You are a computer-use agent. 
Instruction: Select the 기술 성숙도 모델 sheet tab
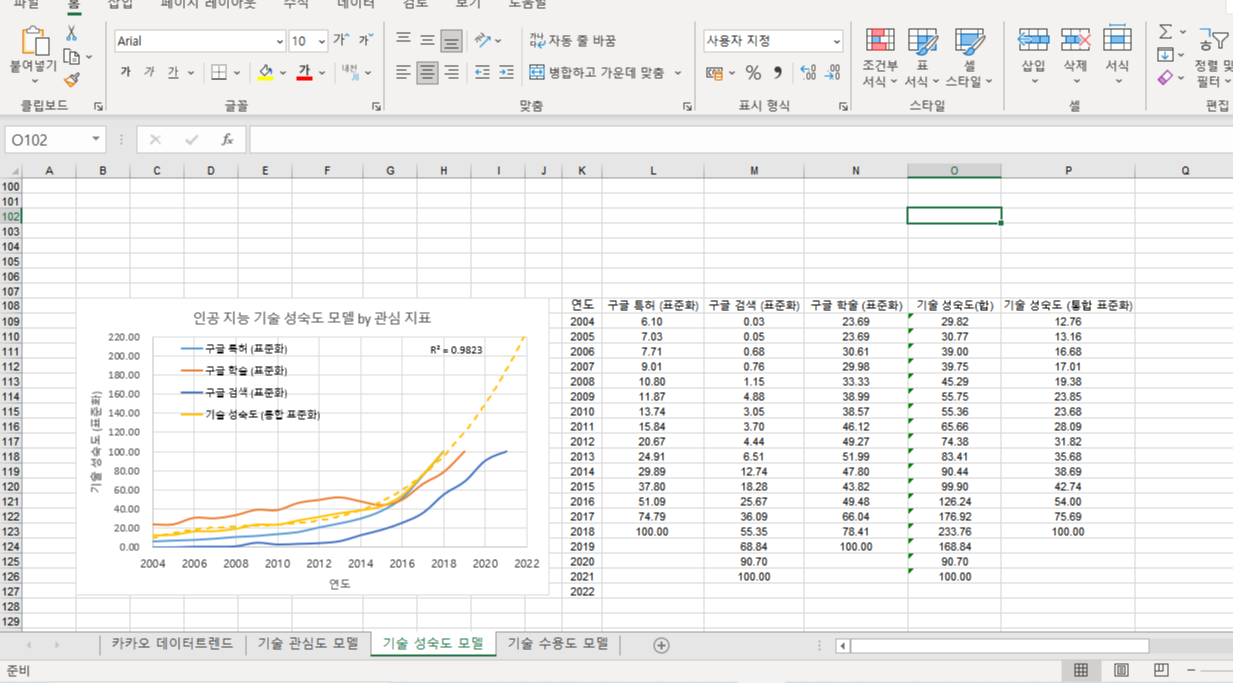point(433,644)
